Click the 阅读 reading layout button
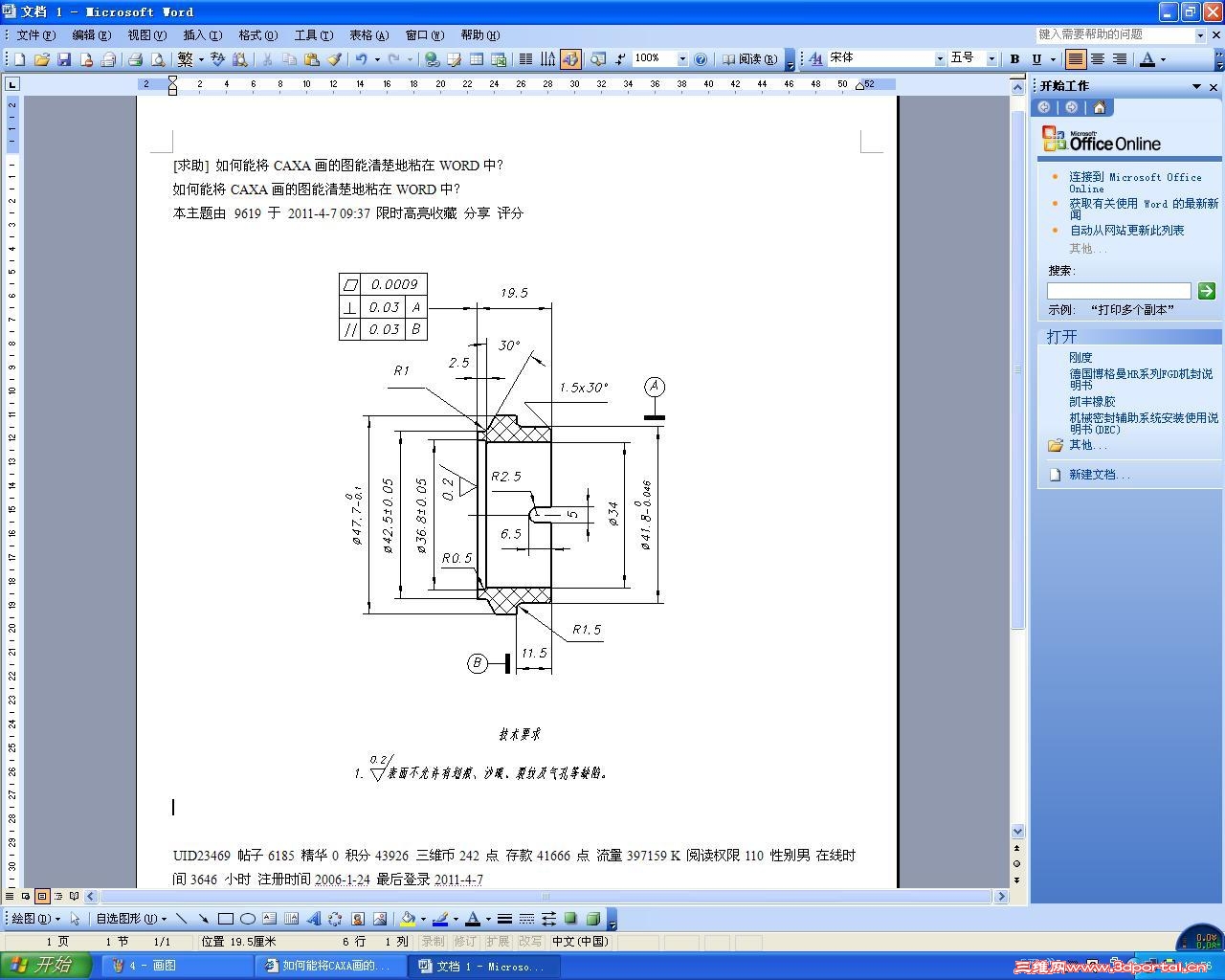Viewport: 1225px width, 980px height. pyautogui.click(x=750, y=59)
